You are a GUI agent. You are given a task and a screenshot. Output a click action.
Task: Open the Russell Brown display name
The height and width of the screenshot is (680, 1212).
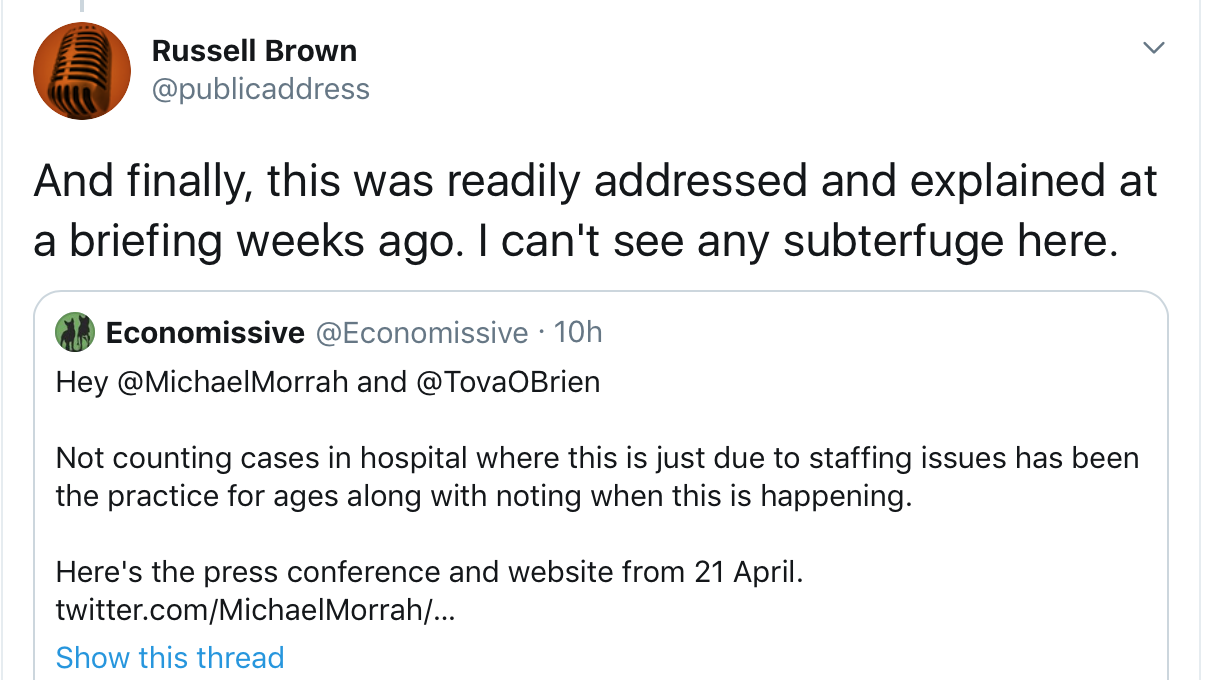pyautogui.click(x=254, y=50)
